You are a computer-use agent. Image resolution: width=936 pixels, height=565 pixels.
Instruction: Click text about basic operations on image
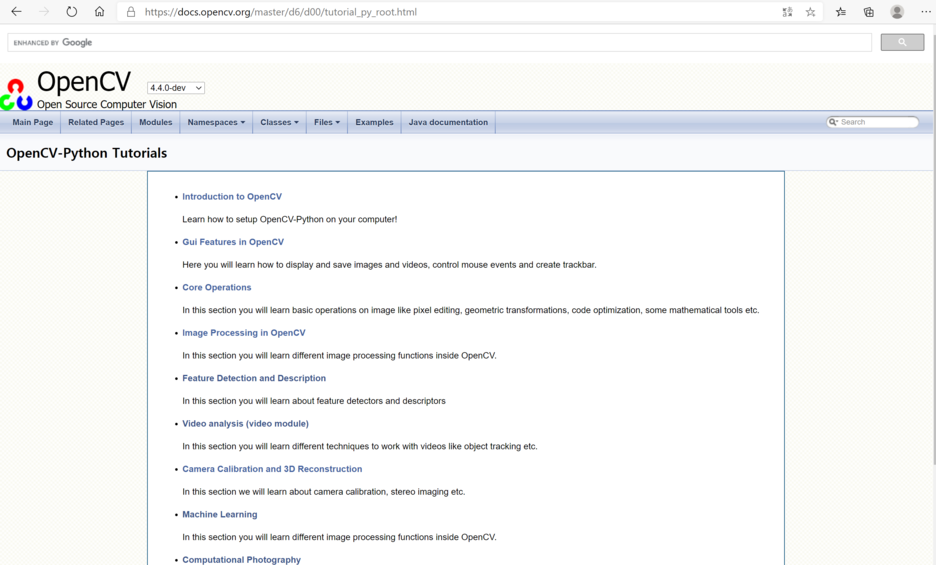pyautogui.click(x=471, y=310)
